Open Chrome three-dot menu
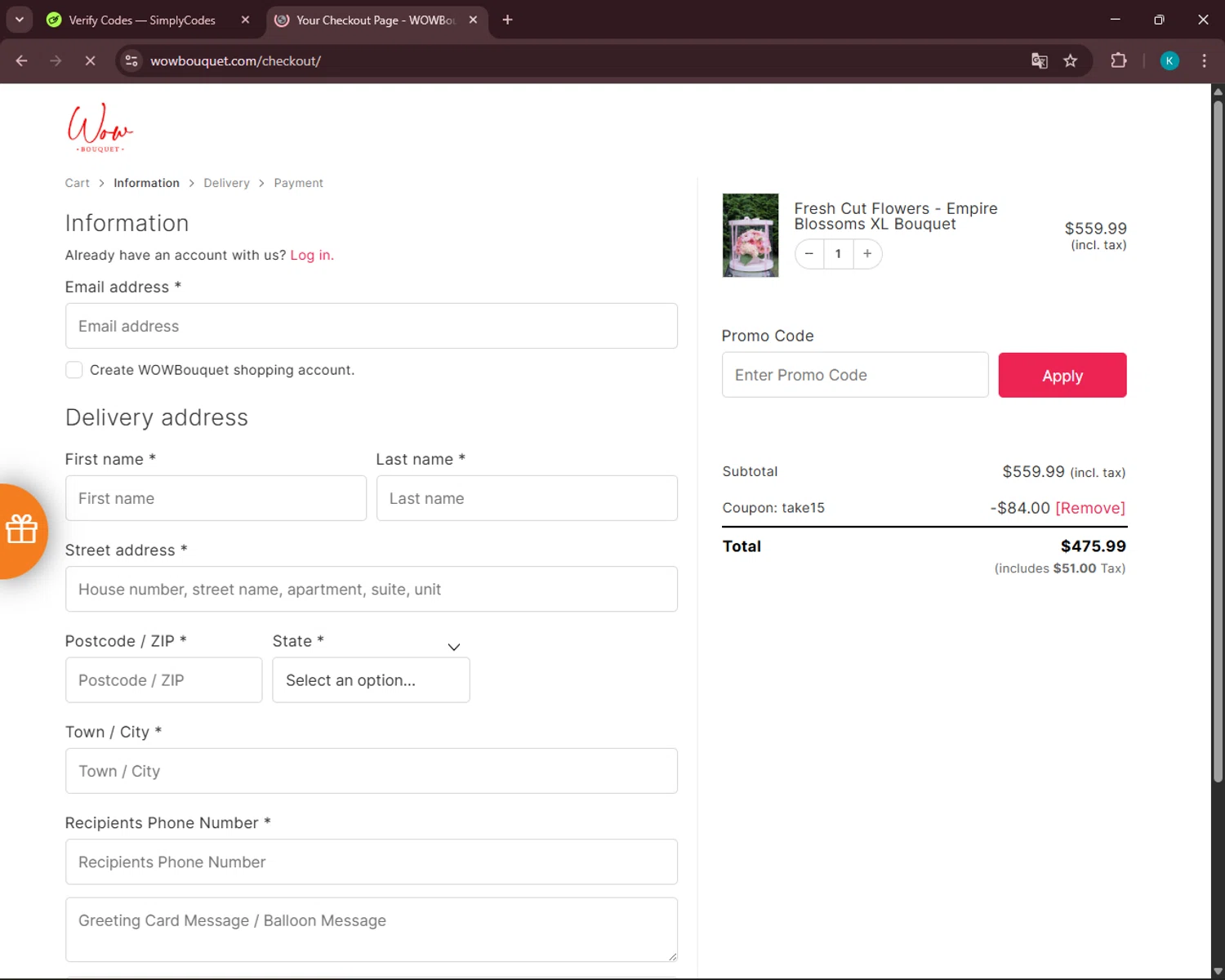 tap(1204, 60)
